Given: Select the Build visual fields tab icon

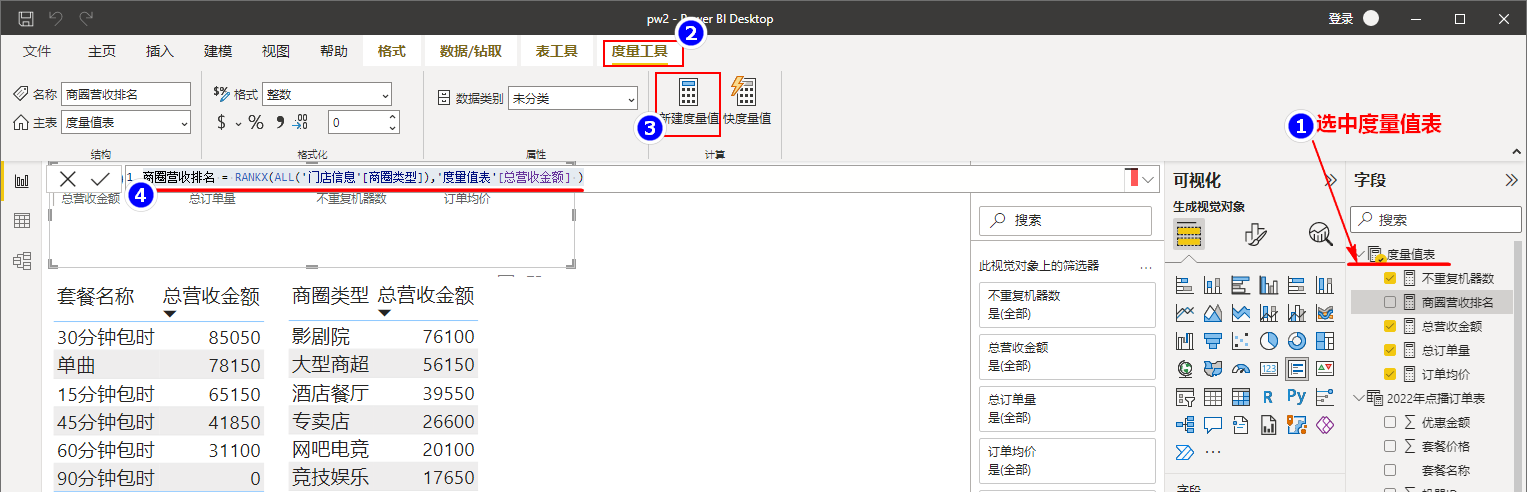Looking at the screenshot, I should 1188,234.
